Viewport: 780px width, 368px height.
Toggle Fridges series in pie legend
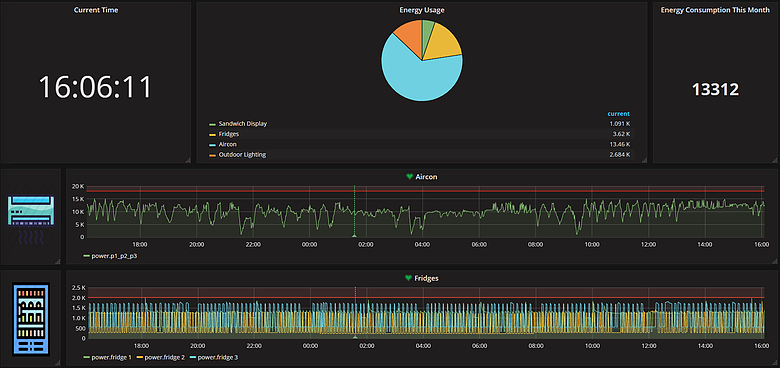(229, 134)
